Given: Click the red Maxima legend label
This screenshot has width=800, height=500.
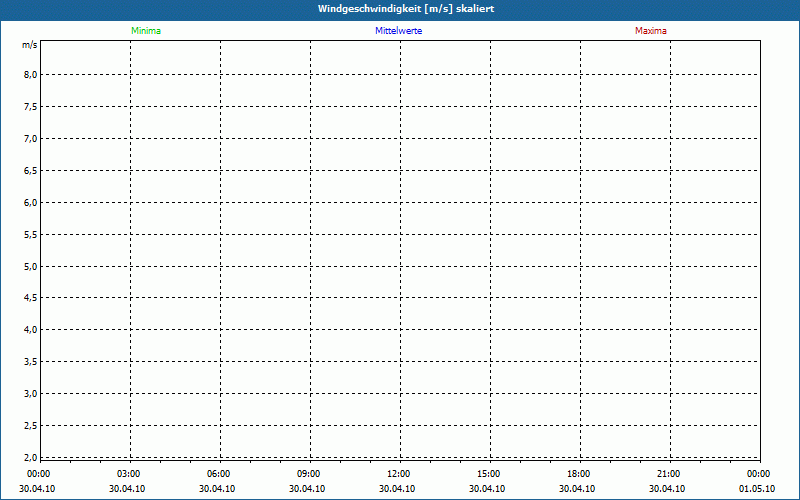Looking at the screenshot, I should (x=651, y=31).
